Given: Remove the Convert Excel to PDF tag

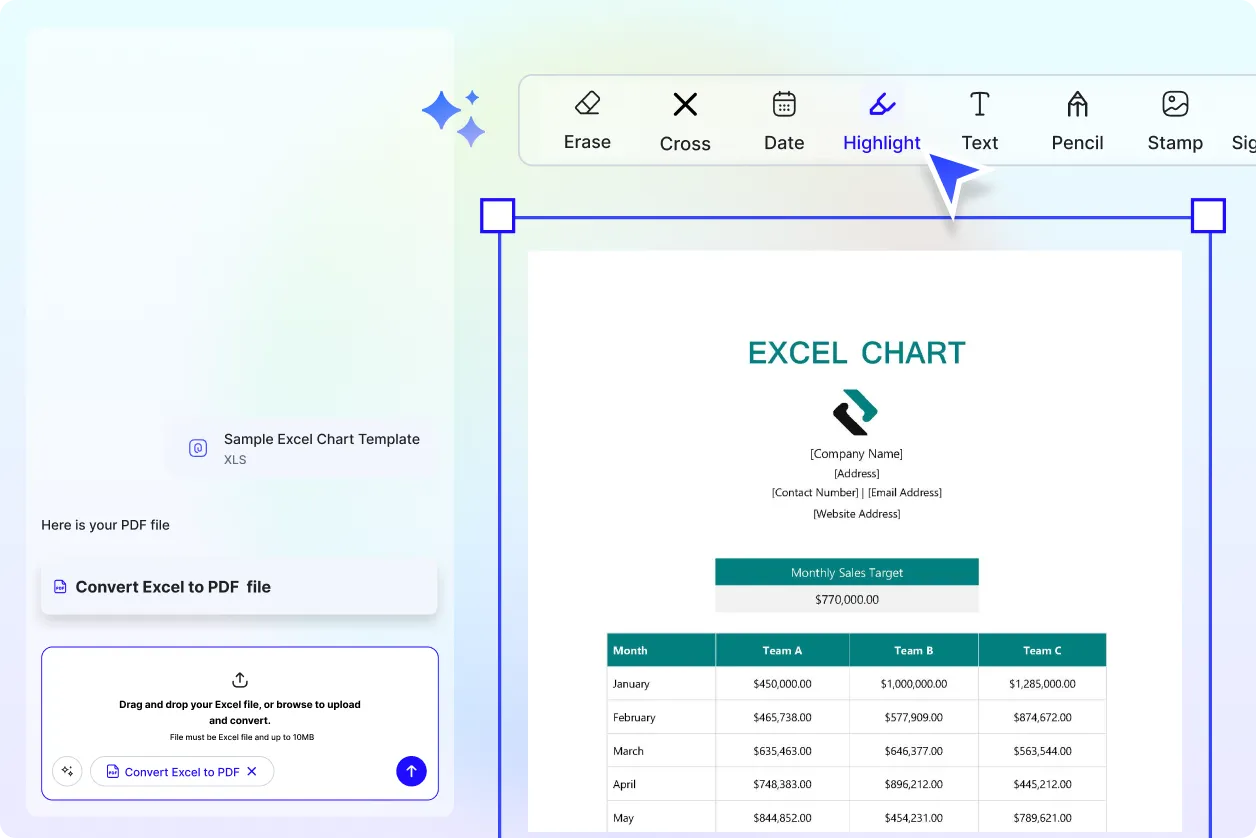Looking at the screenshot, I should [x=250, y=771].
